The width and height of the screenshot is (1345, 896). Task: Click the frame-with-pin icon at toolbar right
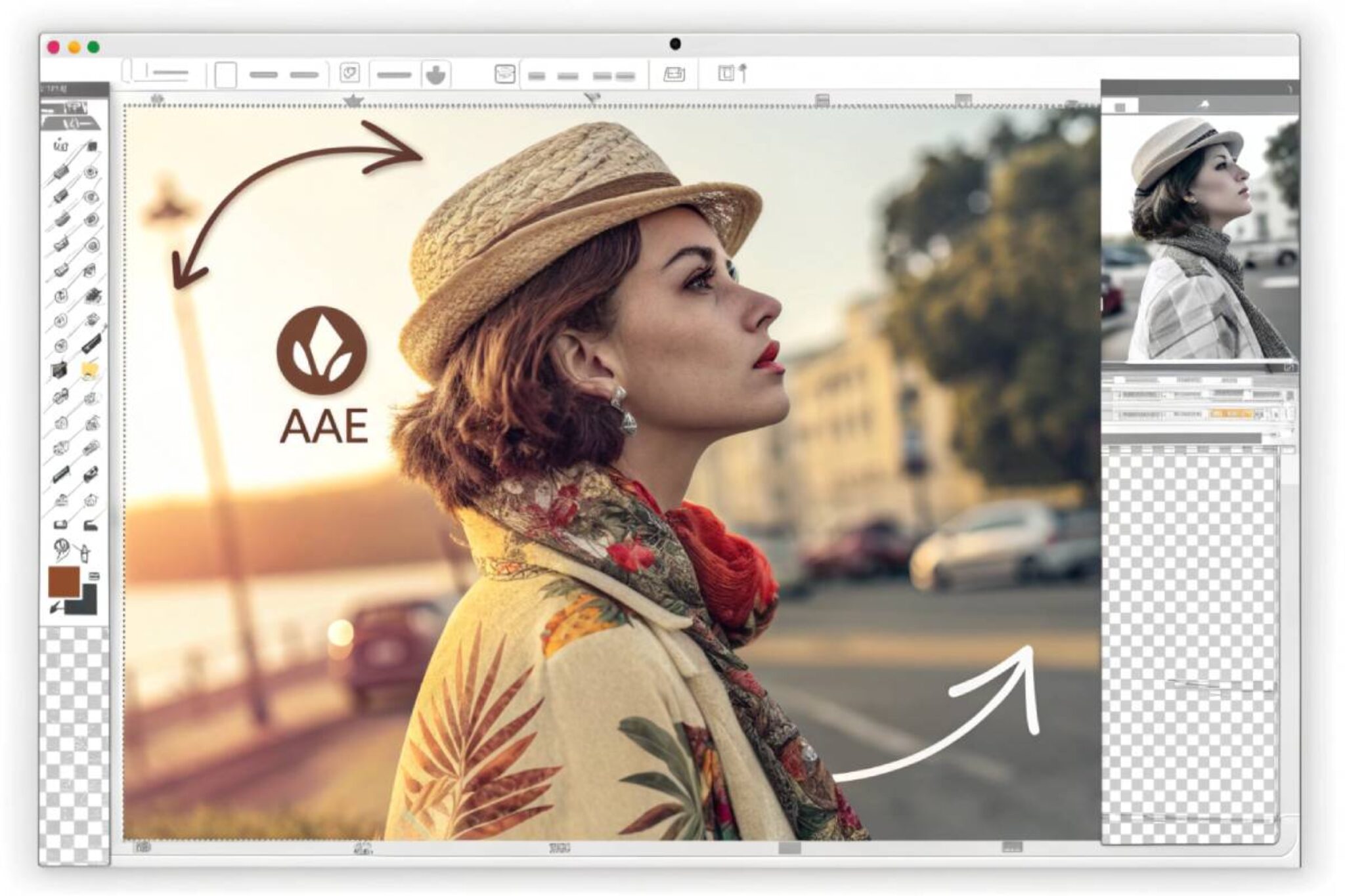pos(732,73)
